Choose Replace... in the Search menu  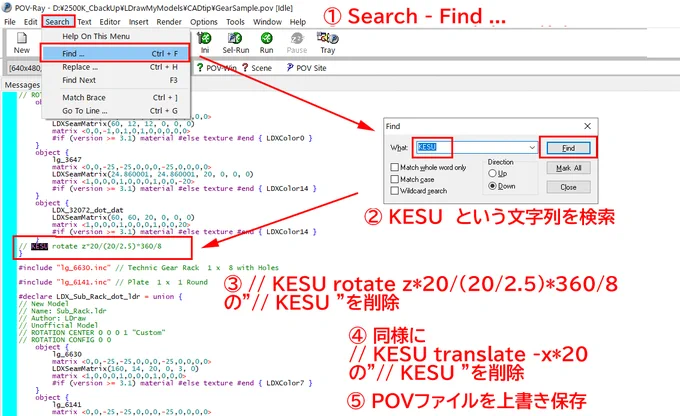[x=116, y=67]
